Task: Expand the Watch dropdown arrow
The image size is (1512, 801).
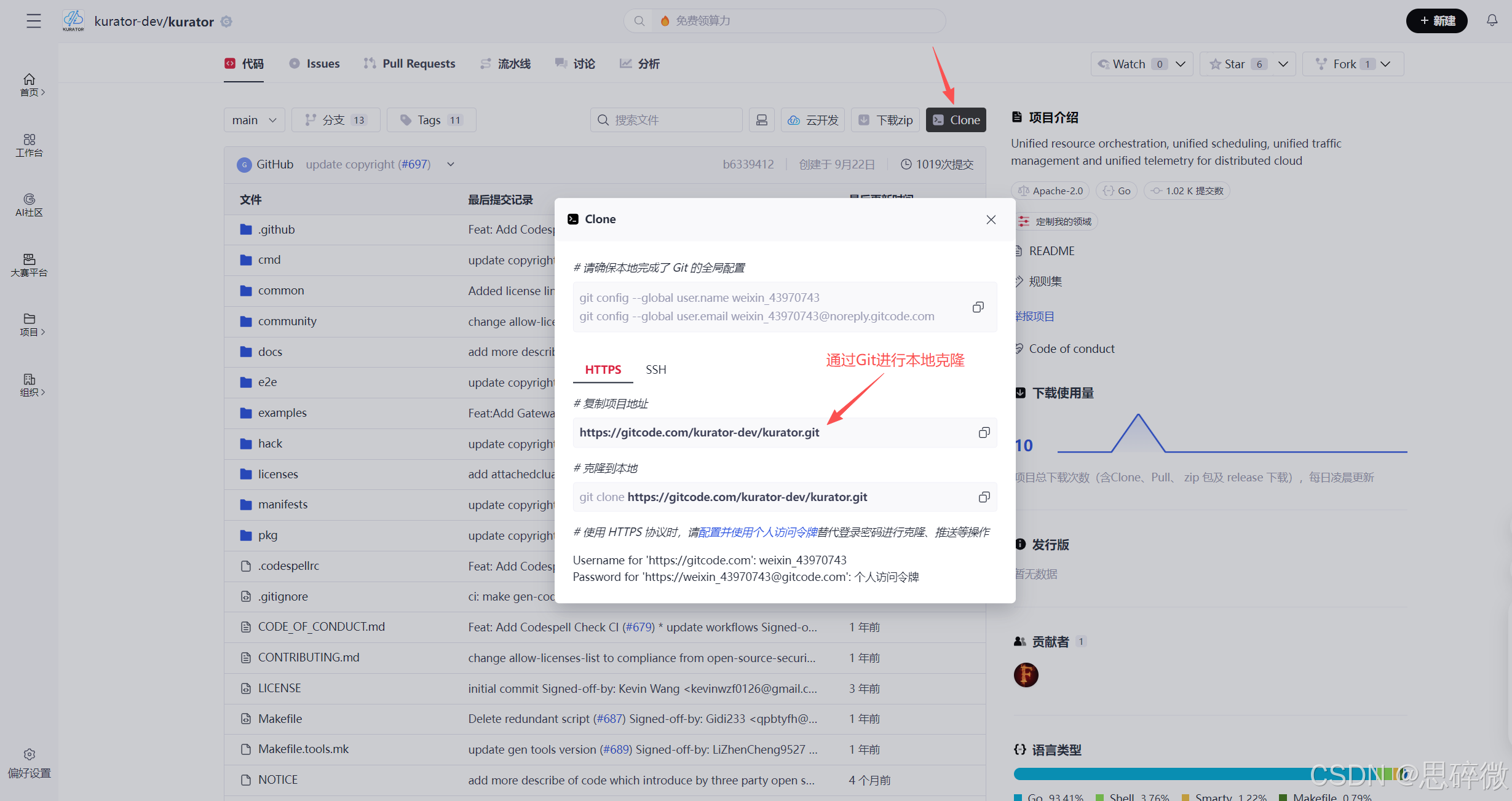Action: click(x=1181, y=64)
